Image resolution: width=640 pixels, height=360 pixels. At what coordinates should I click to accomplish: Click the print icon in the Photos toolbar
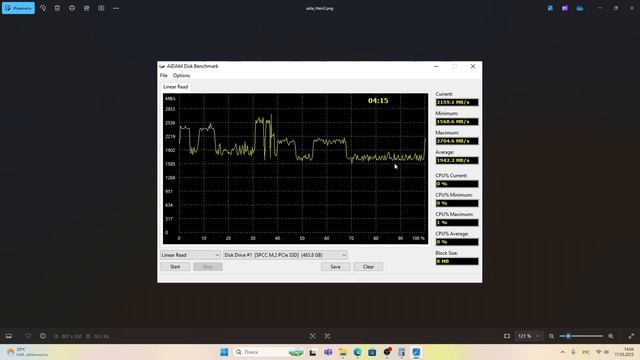coord(72,8)
